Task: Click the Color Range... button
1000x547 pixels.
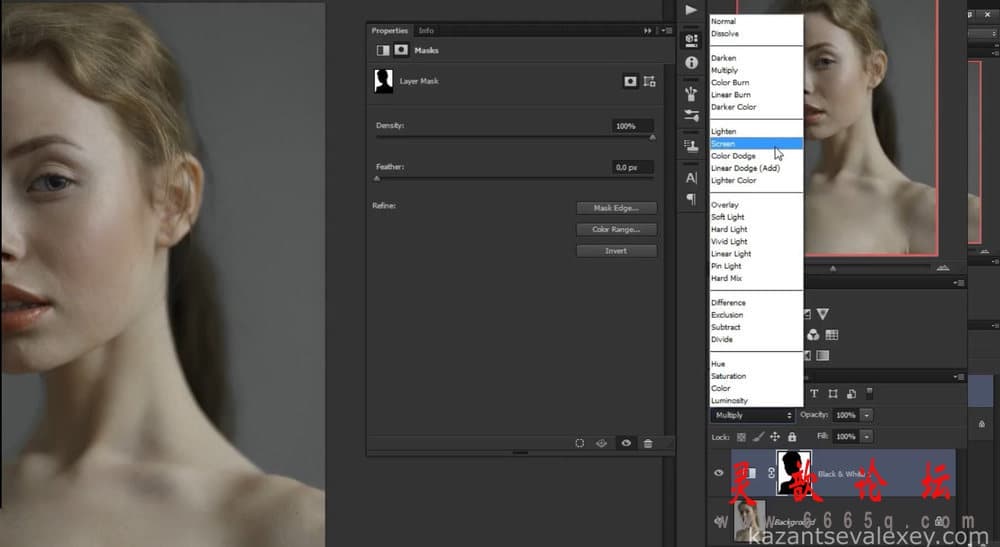Action: (x=616, y=230)
